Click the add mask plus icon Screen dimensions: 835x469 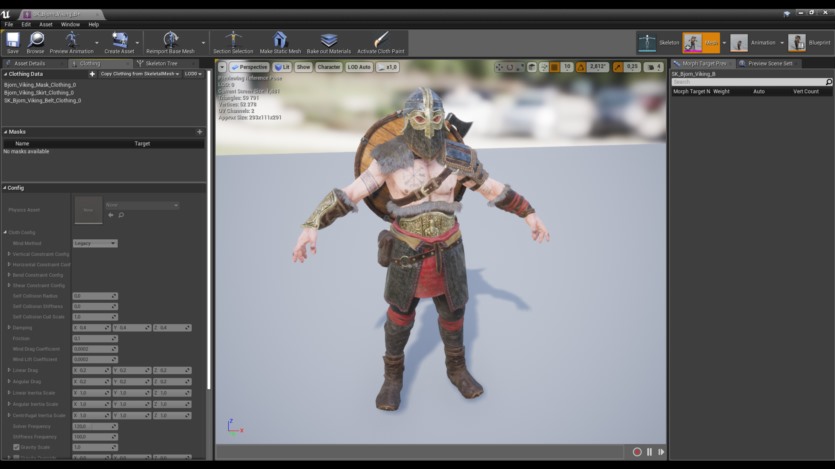pos(200,131)
